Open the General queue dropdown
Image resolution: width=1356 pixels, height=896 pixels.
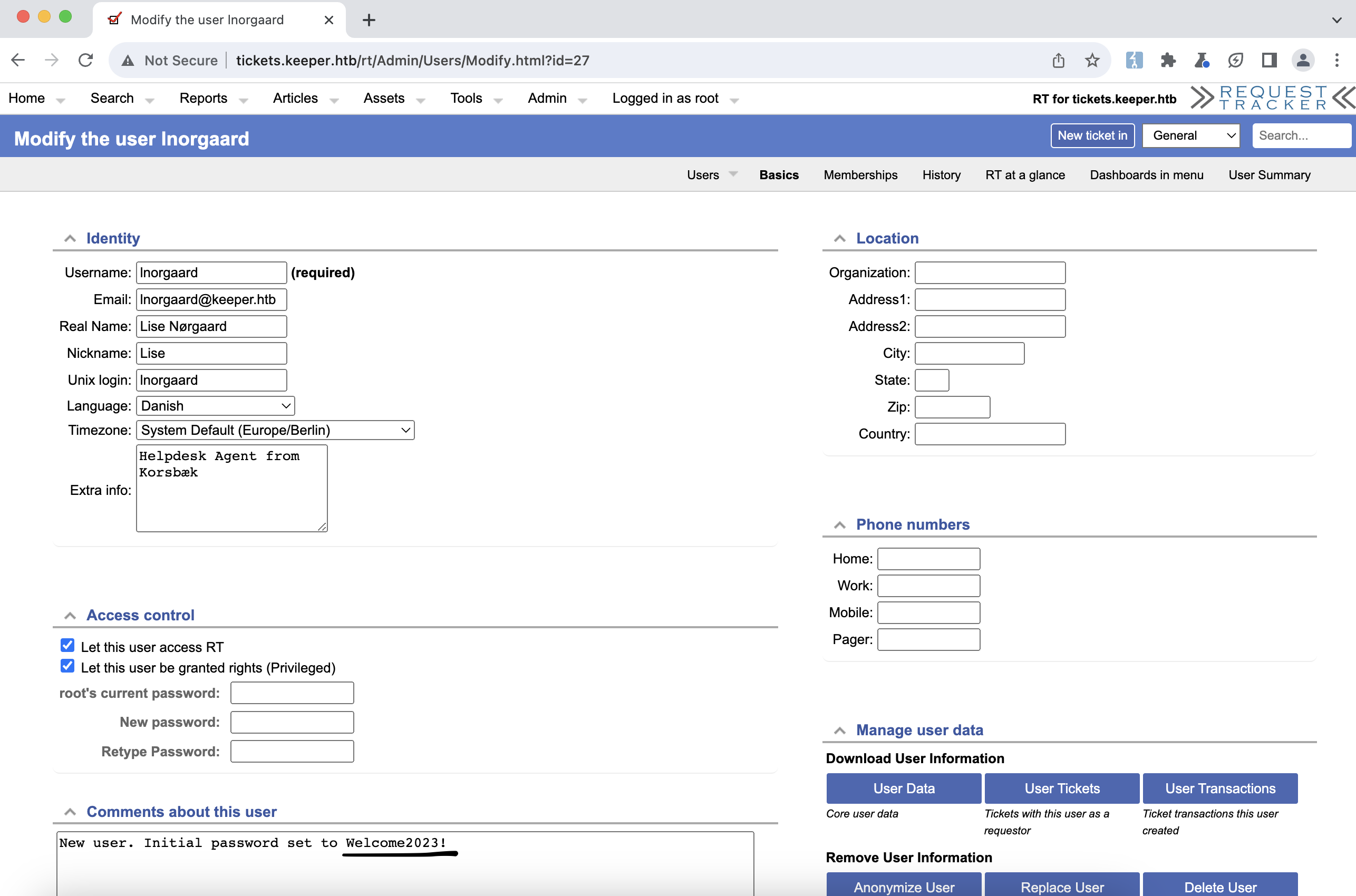click(1191, 135)
